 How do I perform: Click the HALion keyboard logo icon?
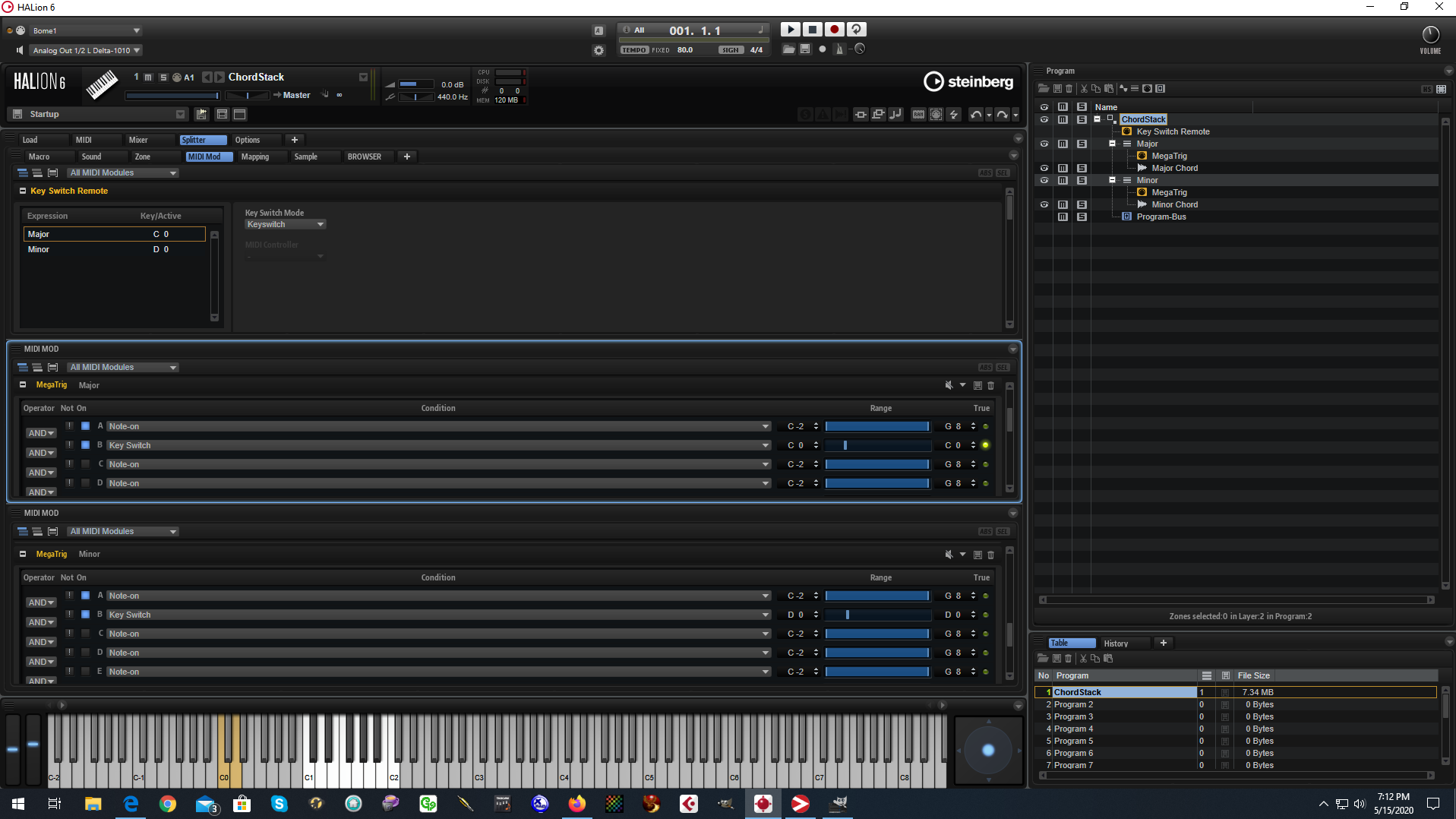pos(102,84)
